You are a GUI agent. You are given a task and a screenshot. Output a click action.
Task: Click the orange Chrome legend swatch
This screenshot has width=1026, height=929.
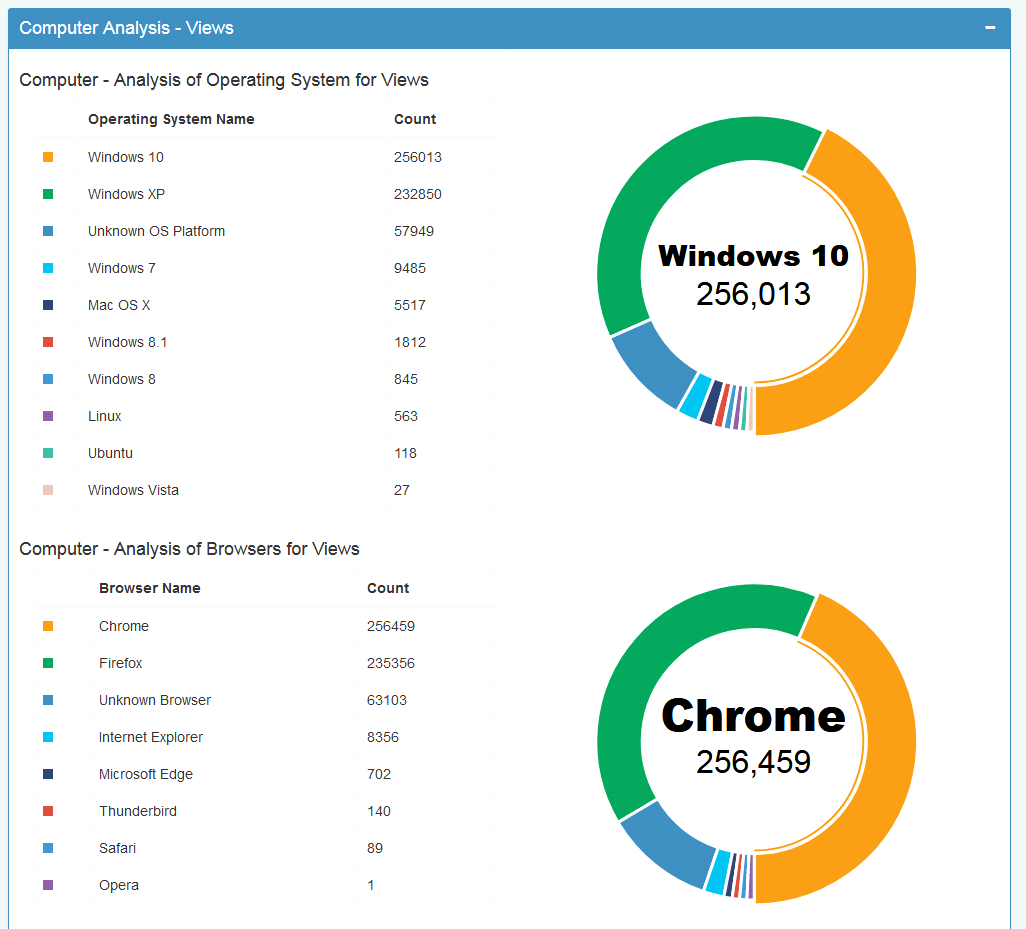(x=48, y=626)
